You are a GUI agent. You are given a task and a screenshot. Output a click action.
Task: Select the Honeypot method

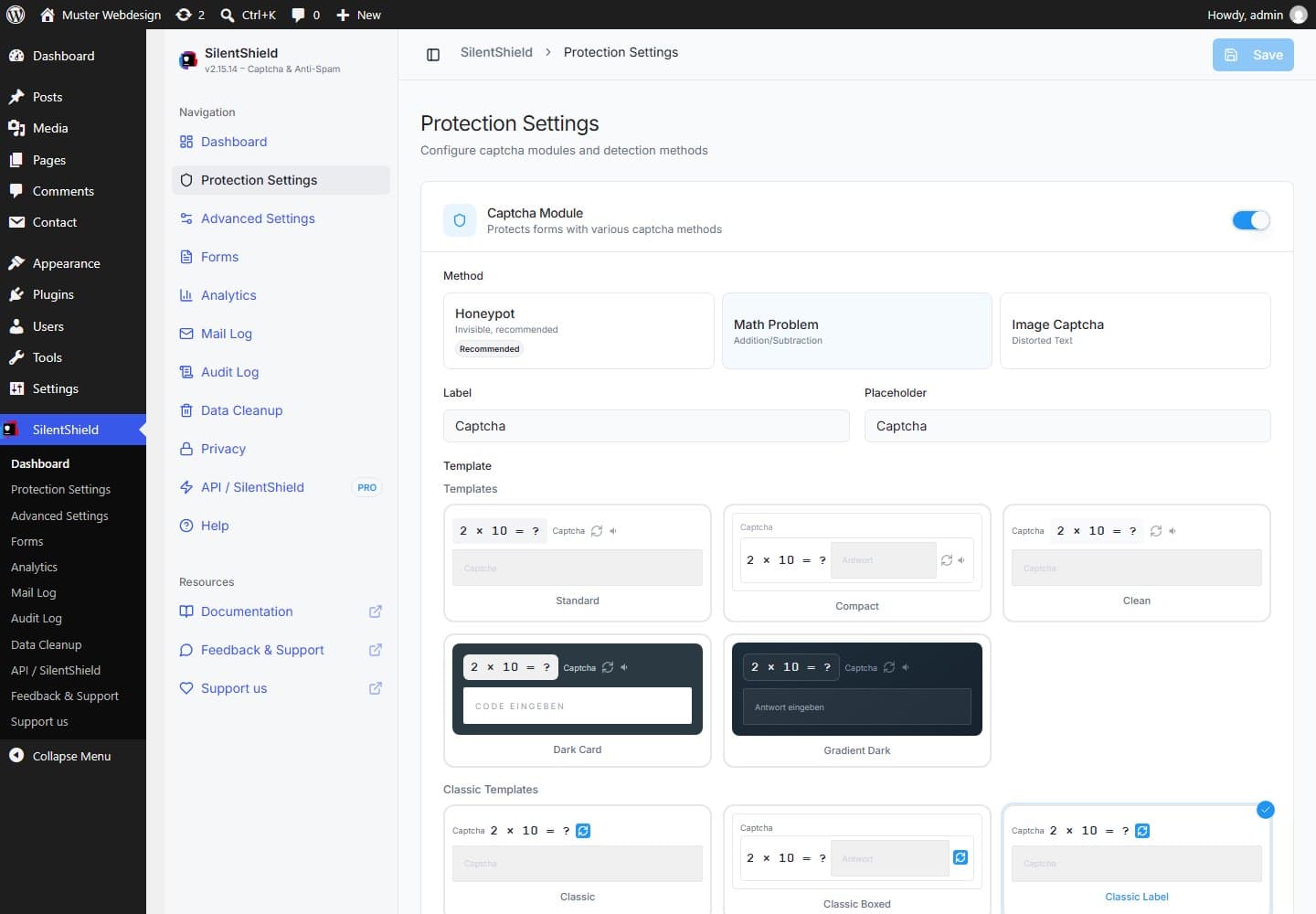click(x=578, y=331)
